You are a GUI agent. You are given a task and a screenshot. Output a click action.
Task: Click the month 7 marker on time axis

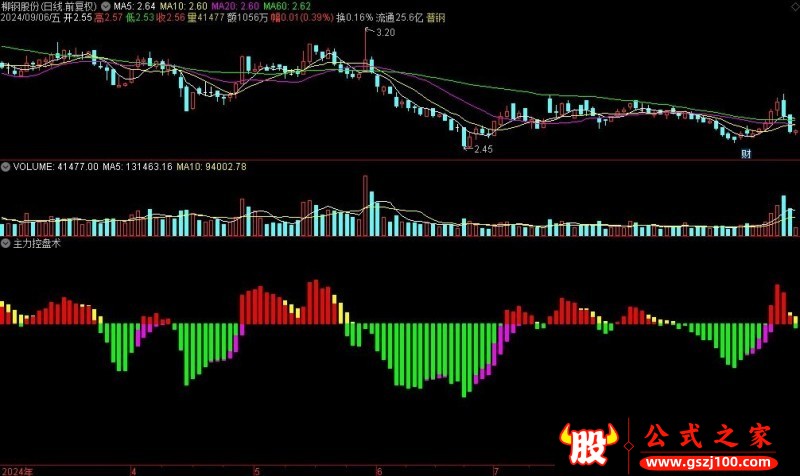click(x=495, y=471)
